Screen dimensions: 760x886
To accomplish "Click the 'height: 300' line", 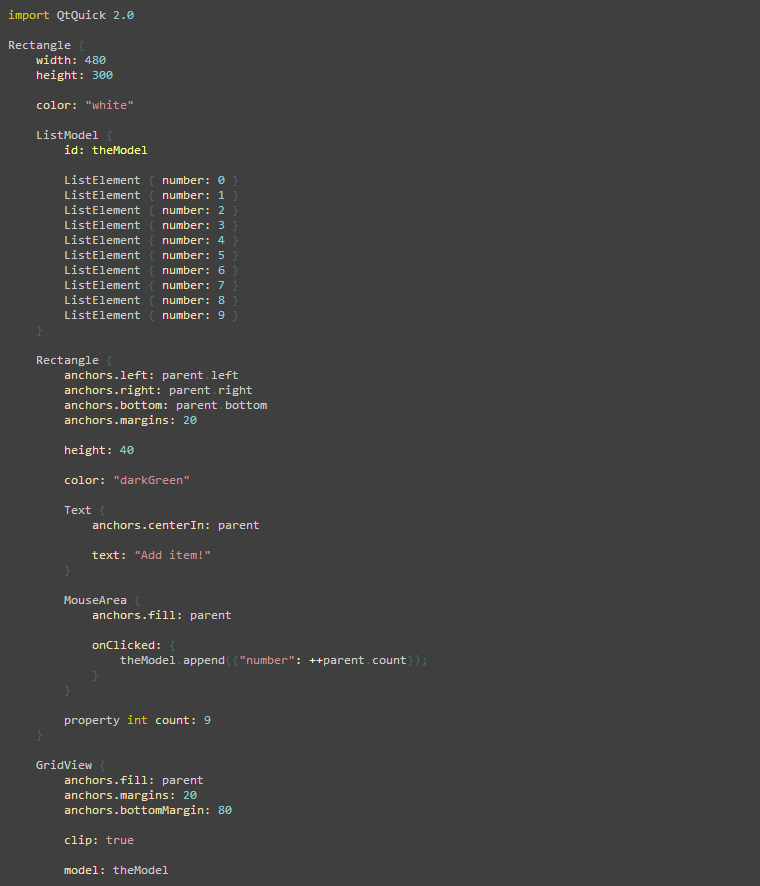I will (74, 75).
